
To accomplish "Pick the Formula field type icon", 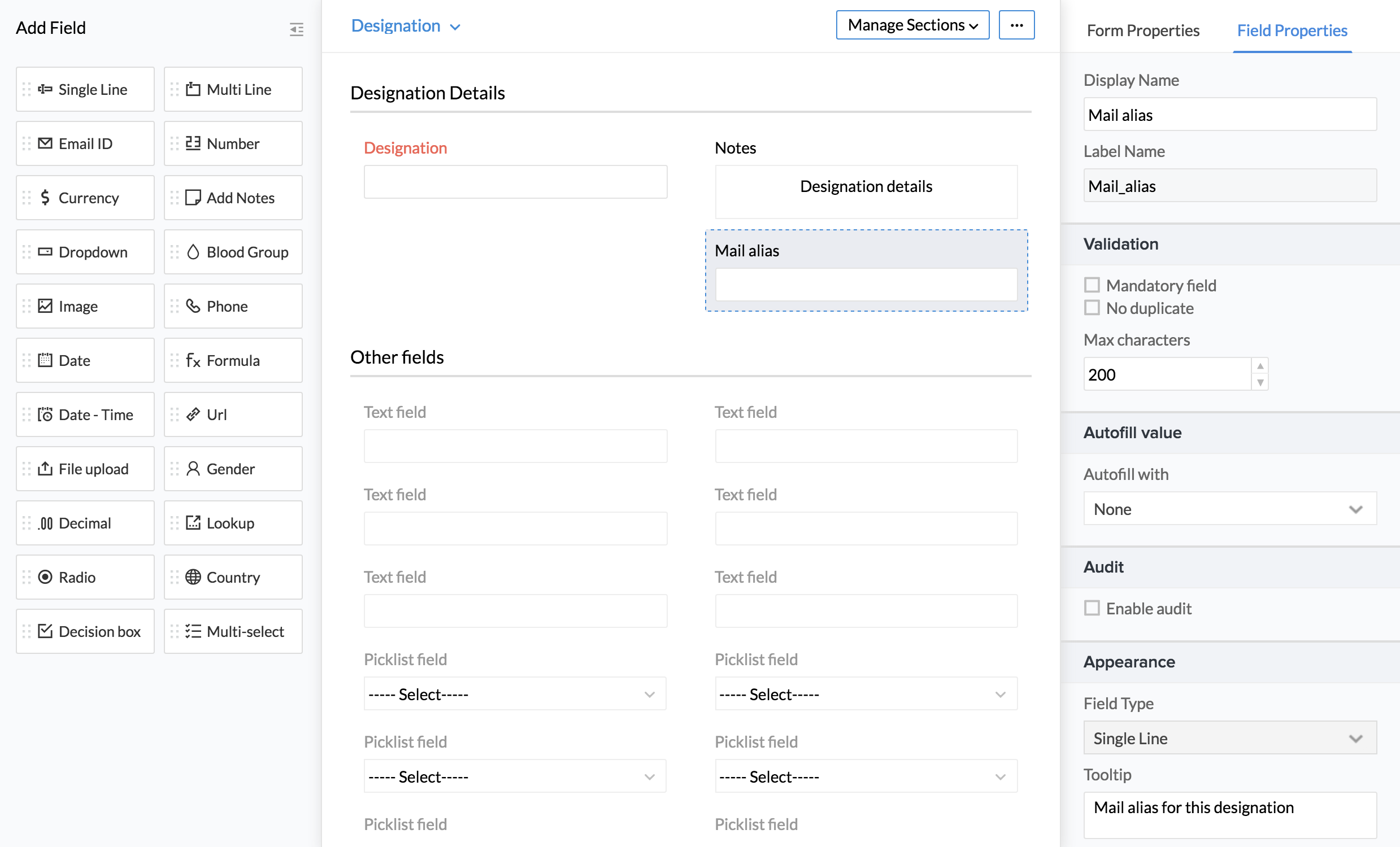I will pos(193,360).
